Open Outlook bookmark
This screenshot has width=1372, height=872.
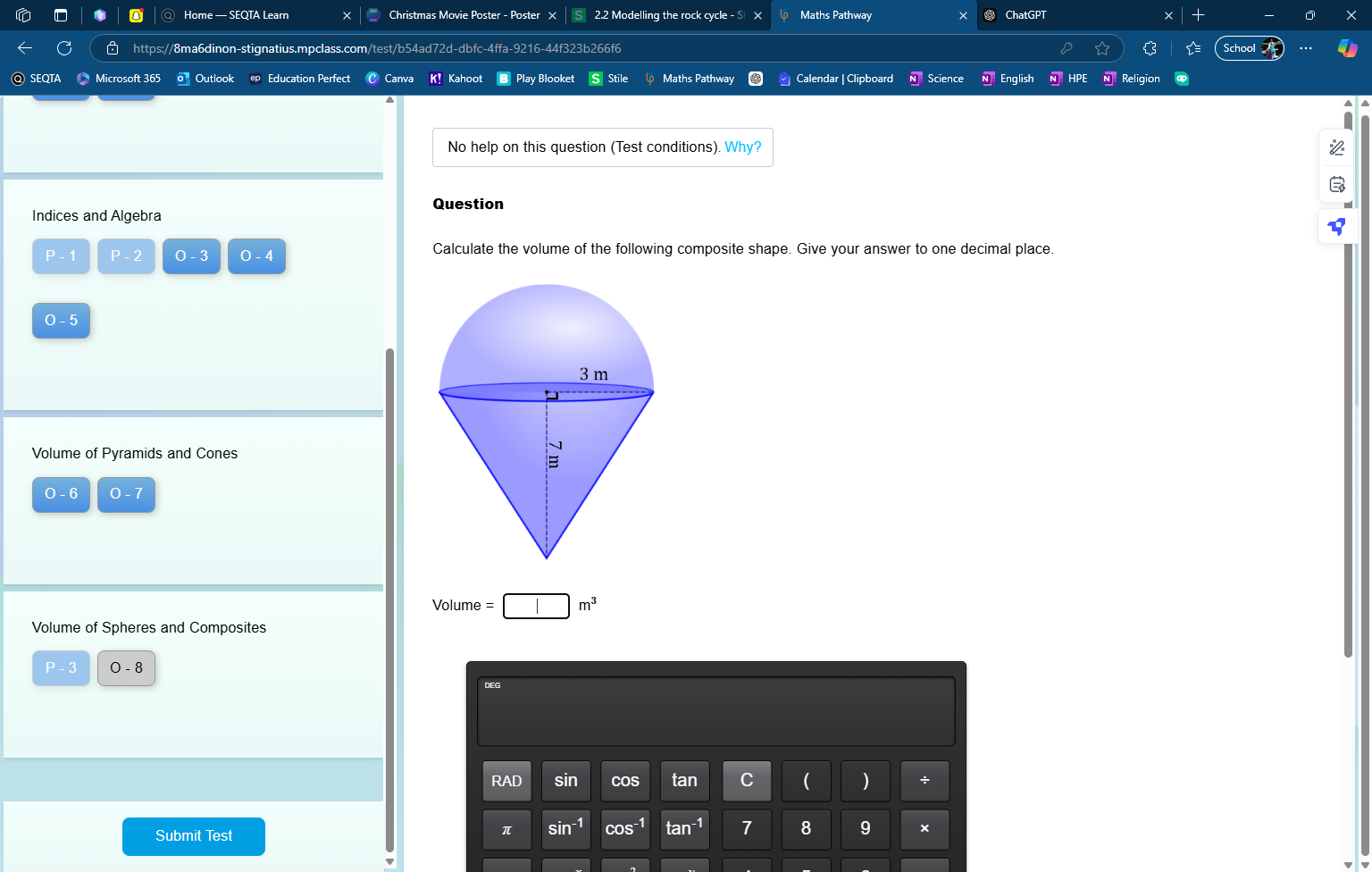[x=205, y=79]
